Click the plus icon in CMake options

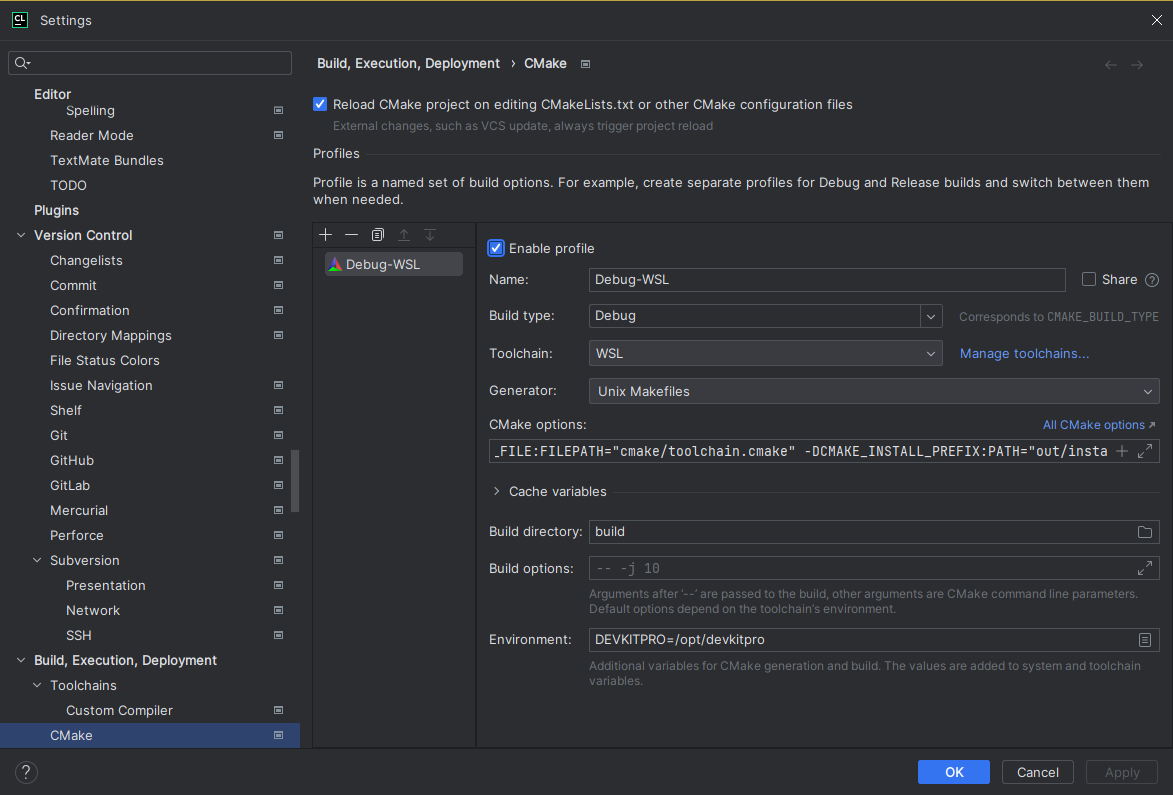(1121, 451)
